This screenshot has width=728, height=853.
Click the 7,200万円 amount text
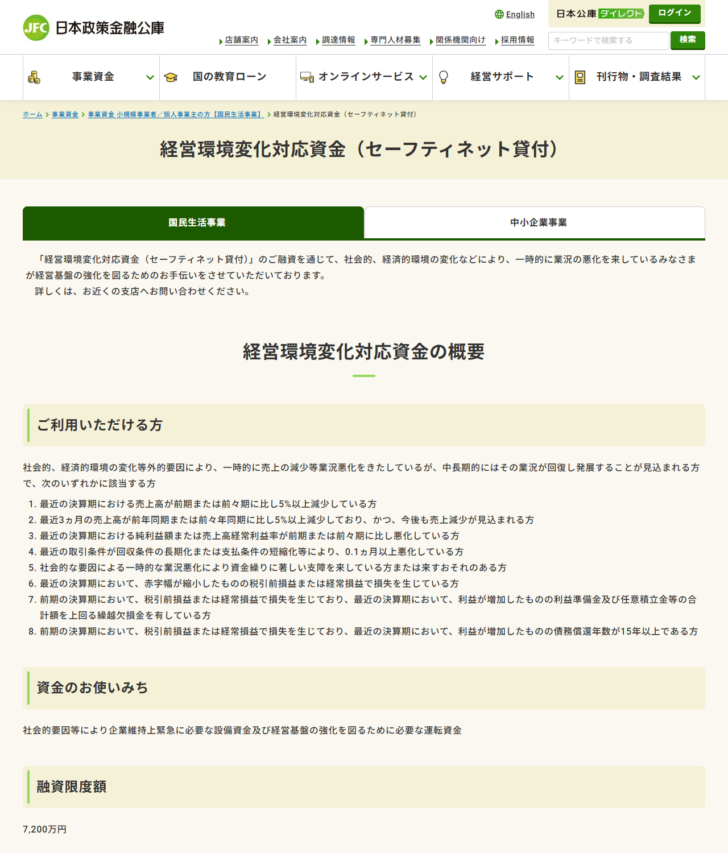tap(45, 830)
